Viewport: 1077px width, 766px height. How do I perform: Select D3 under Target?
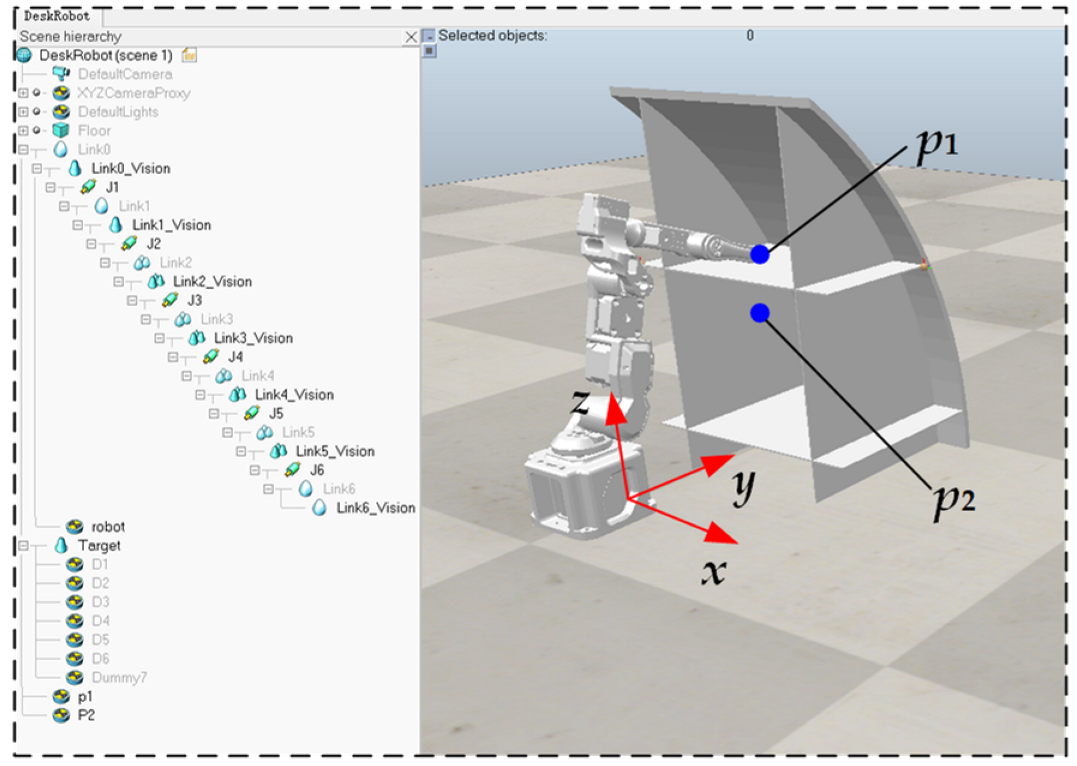pyautogui.click(x=100, y=602)
